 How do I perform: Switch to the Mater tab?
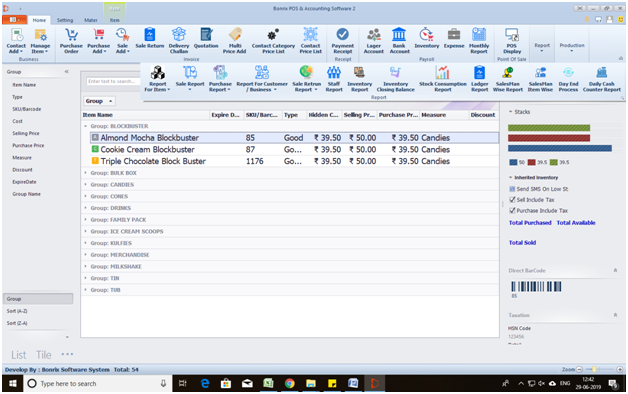91,20
